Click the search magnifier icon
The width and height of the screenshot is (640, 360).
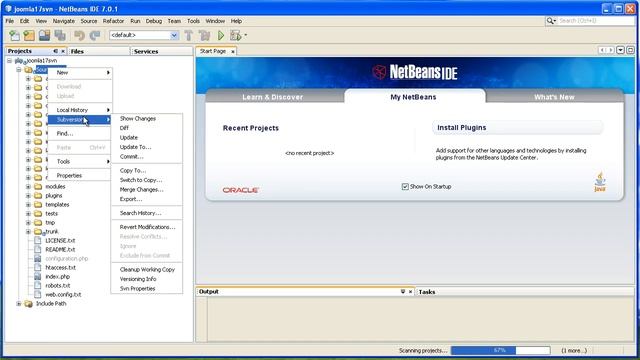pos(551,21)
